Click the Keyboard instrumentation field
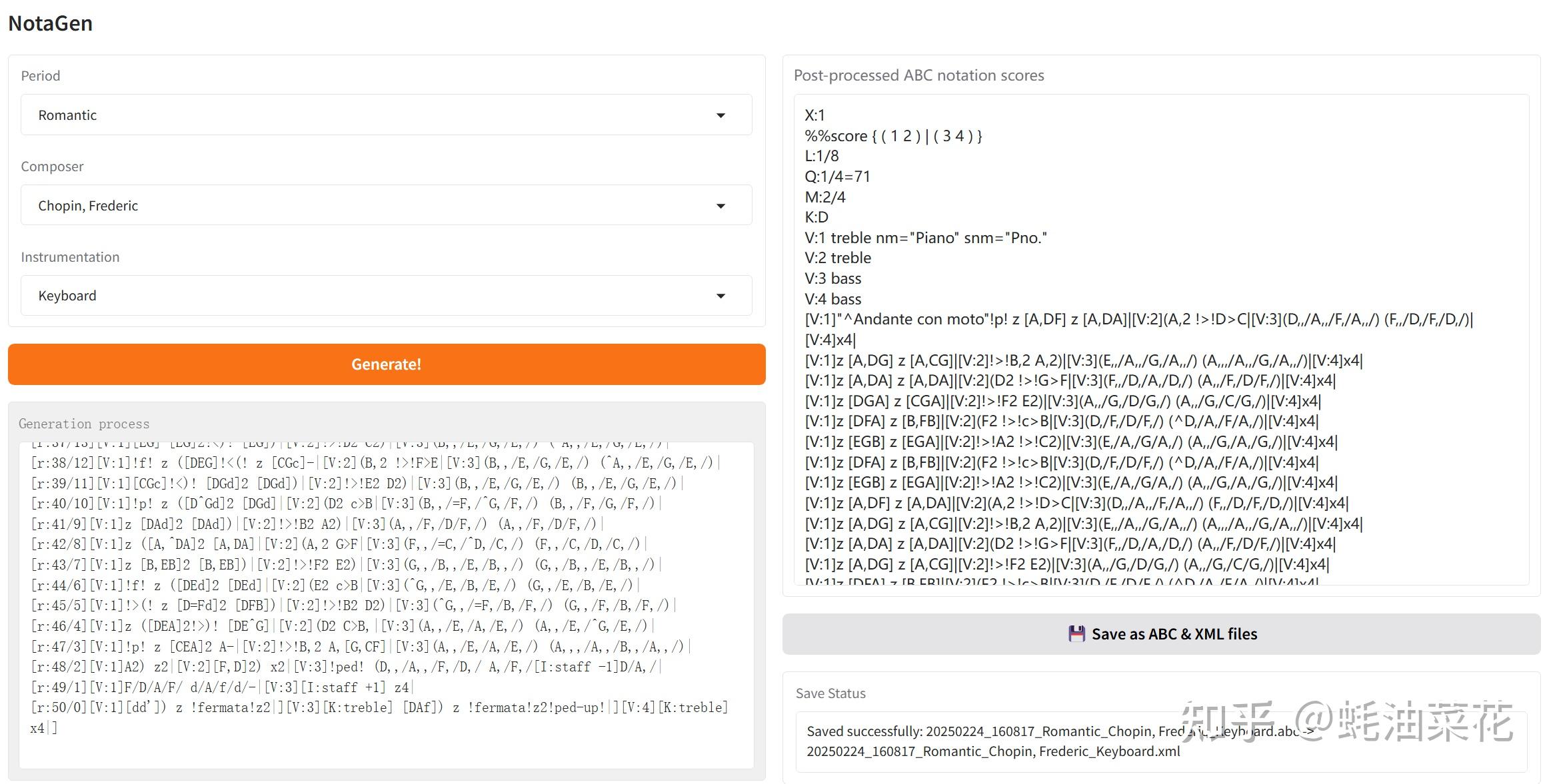 pos(387,295)
